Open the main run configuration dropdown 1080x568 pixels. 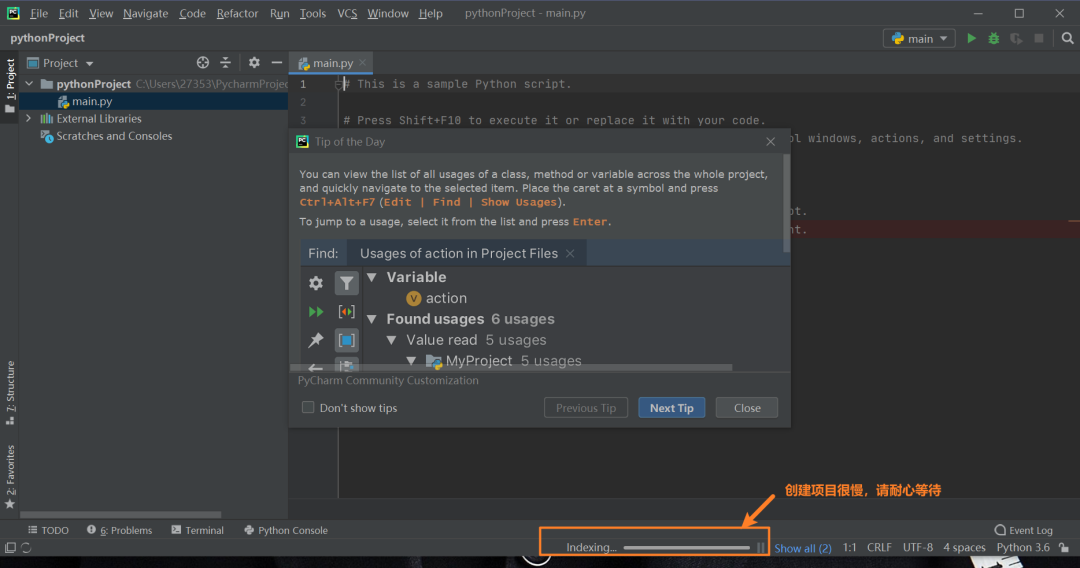pyautogui.click(x=919, y=39)
